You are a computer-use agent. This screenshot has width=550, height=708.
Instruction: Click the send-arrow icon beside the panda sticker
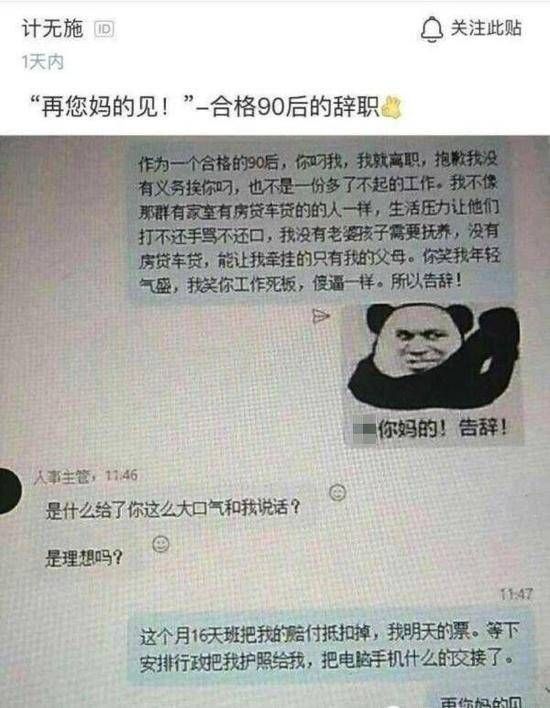(321, 316)
